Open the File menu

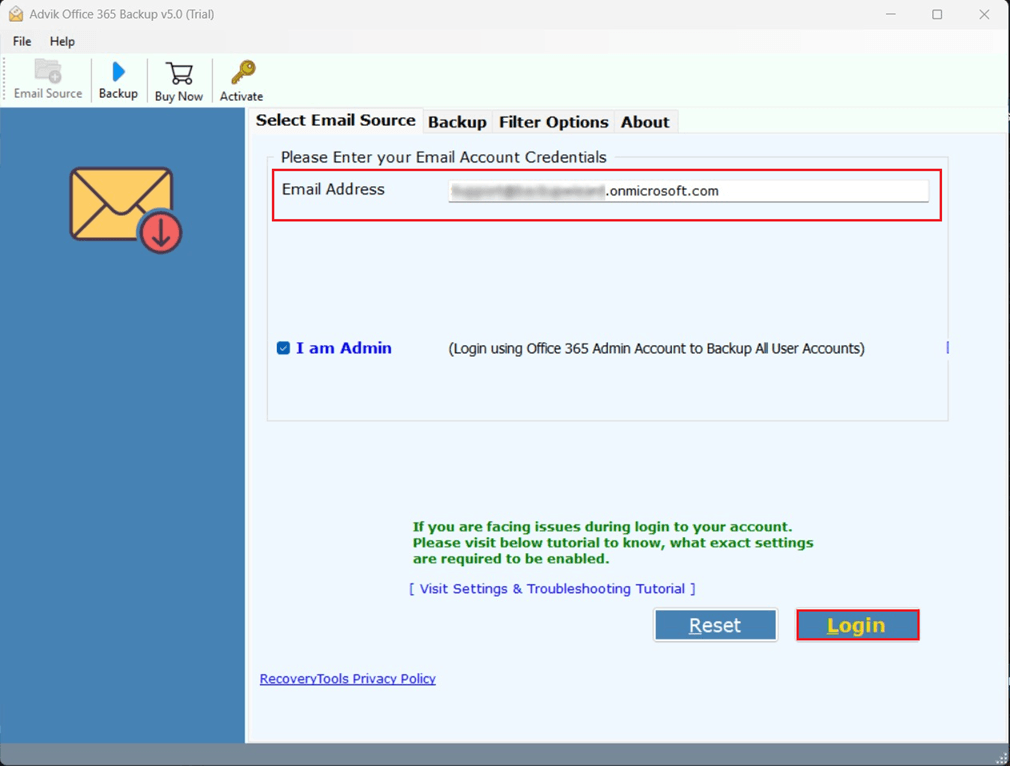pos(22,41)
